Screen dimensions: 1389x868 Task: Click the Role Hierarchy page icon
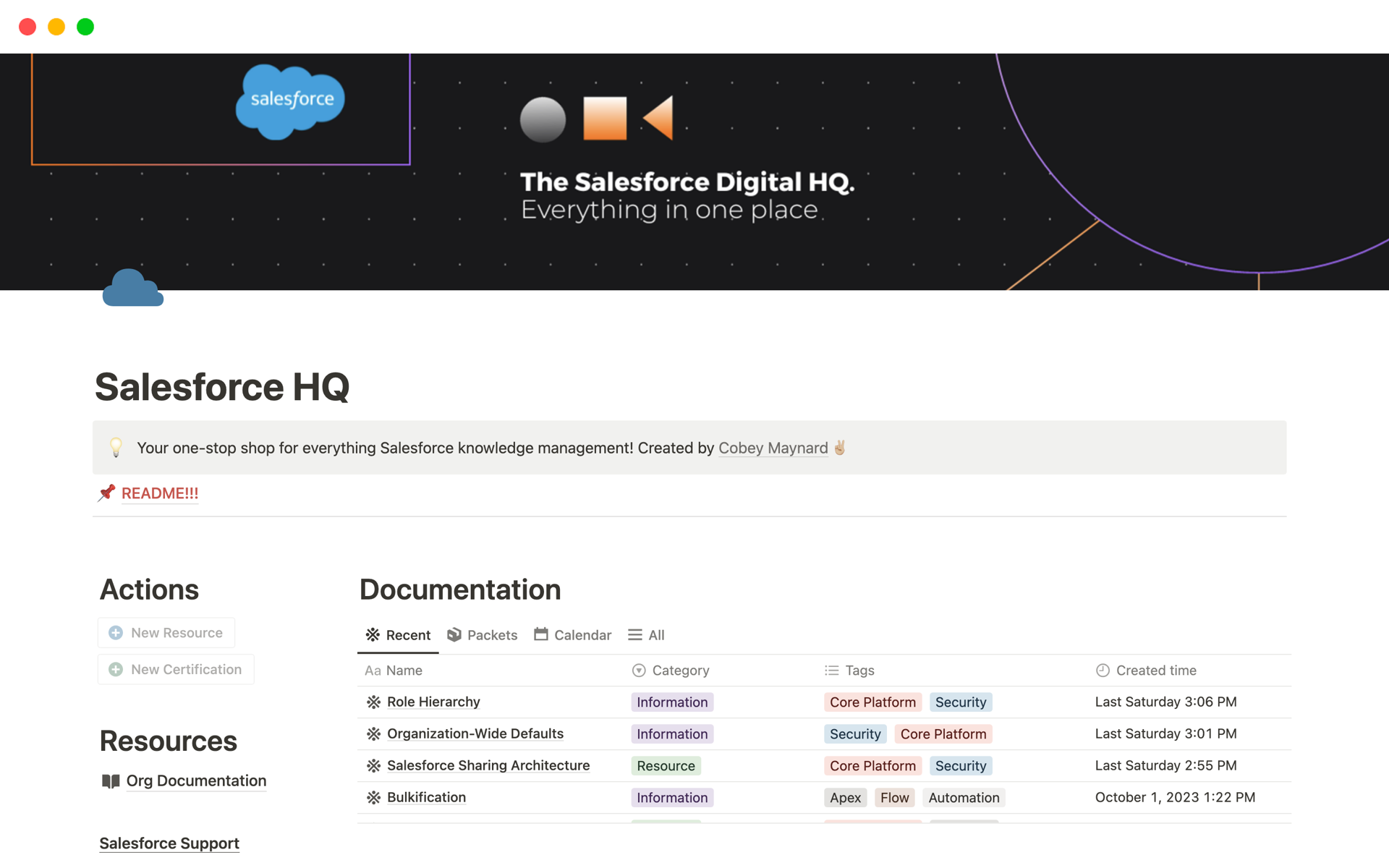click(x=373, y=702)
